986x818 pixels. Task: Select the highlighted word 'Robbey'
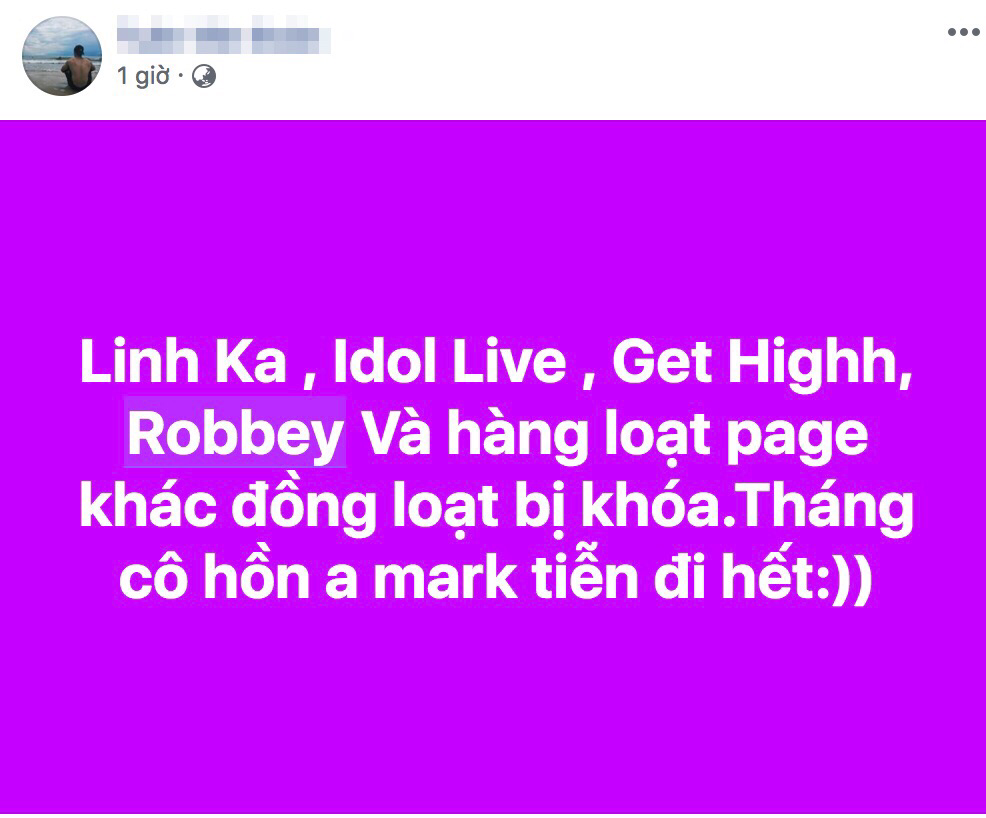click(x=235, y=433)
